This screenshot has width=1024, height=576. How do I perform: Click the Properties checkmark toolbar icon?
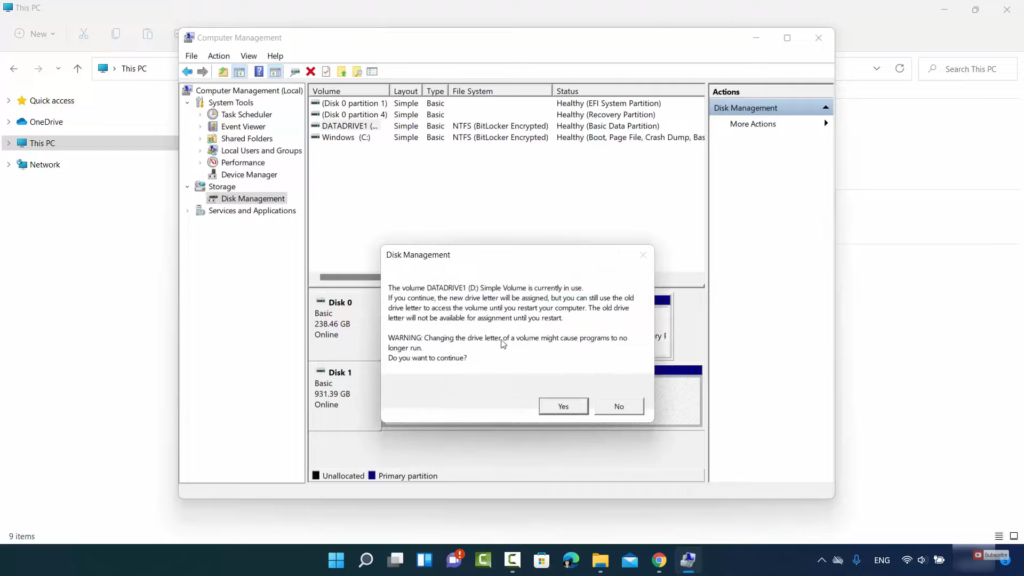pyautogui.click(x=326, y=72)
